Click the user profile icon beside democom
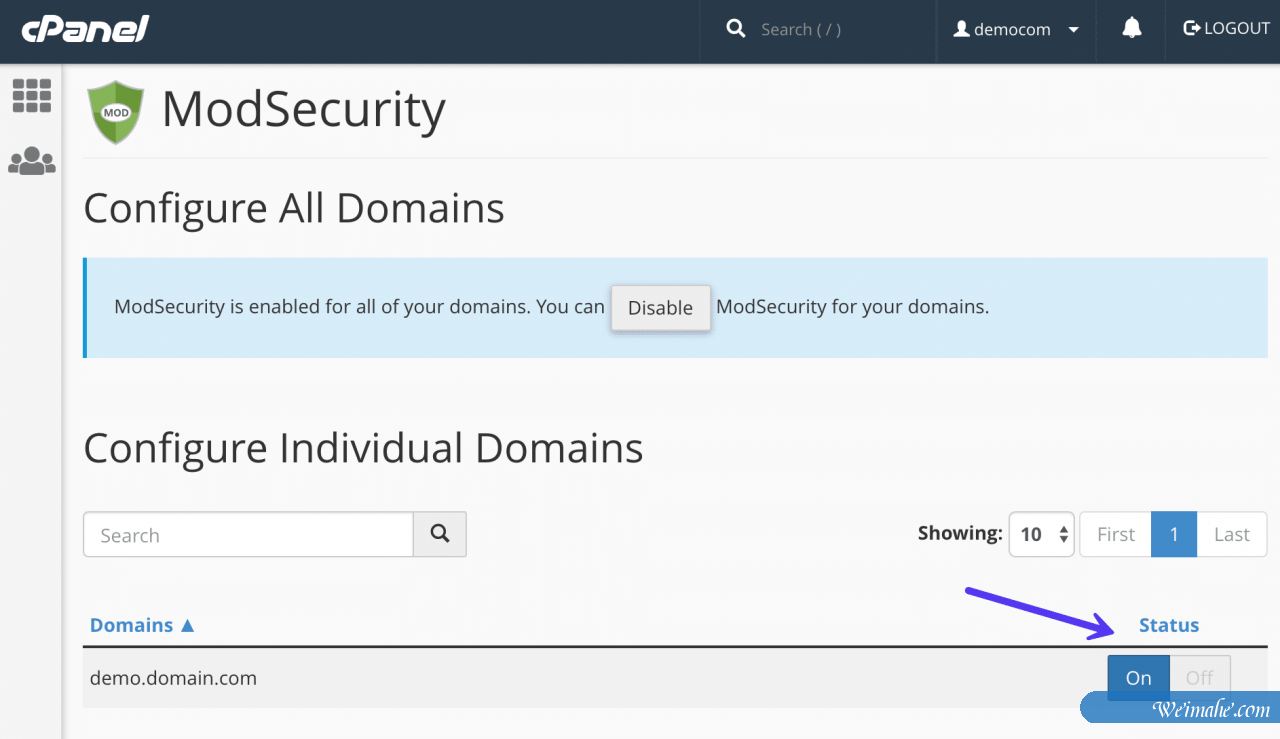This screenshot has width=1280, height=739. [x=961, y=30]
